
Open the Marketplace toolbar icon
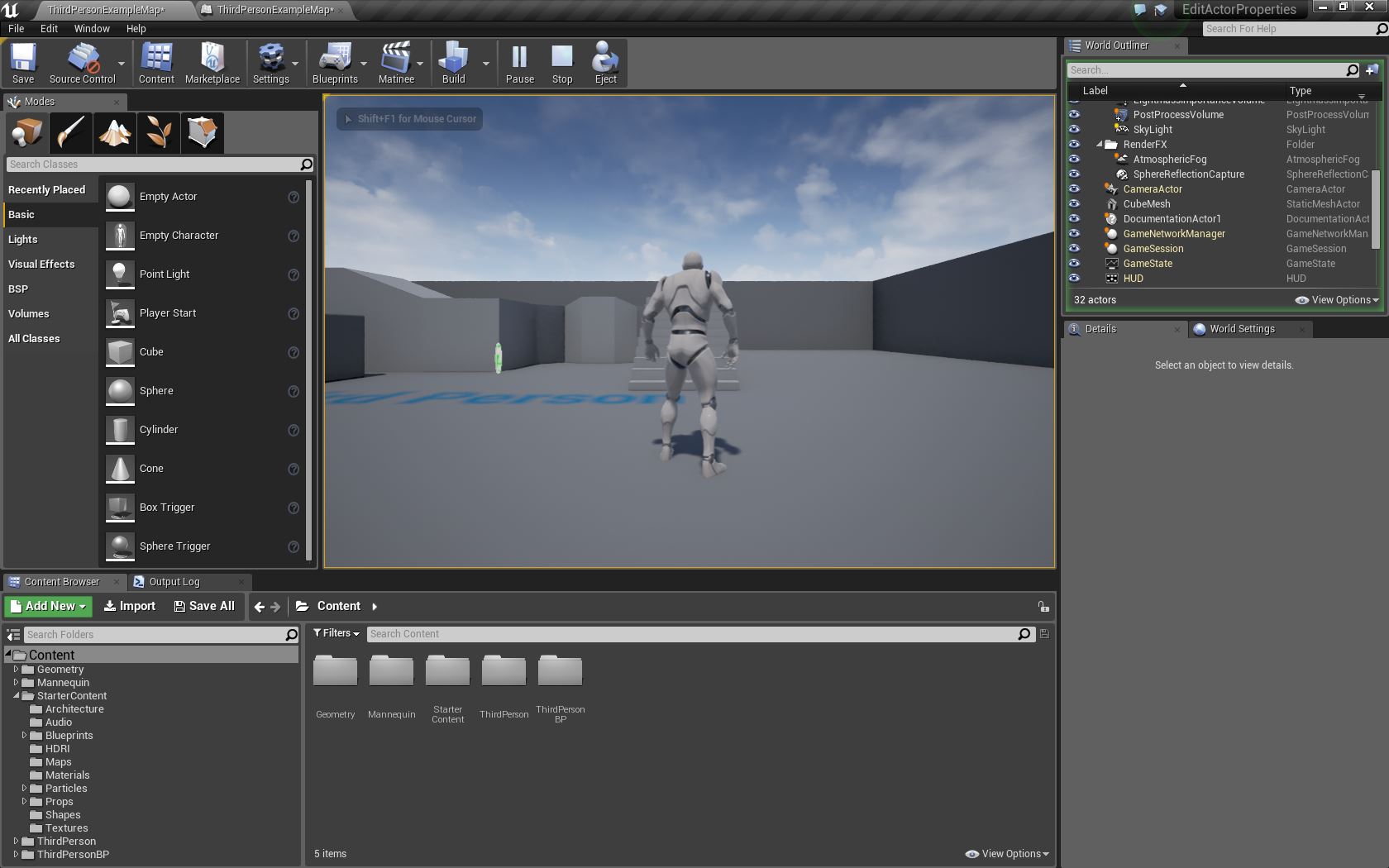[212, 63]
